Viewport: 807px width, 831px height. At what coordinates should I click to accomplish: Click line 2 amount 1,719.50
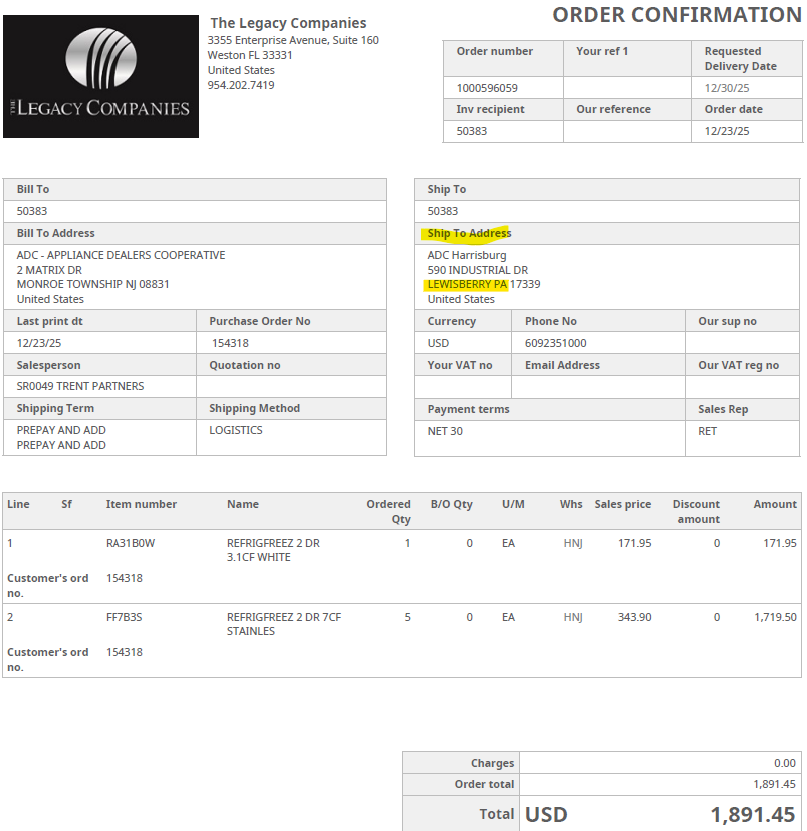click(x=775, y=617)
